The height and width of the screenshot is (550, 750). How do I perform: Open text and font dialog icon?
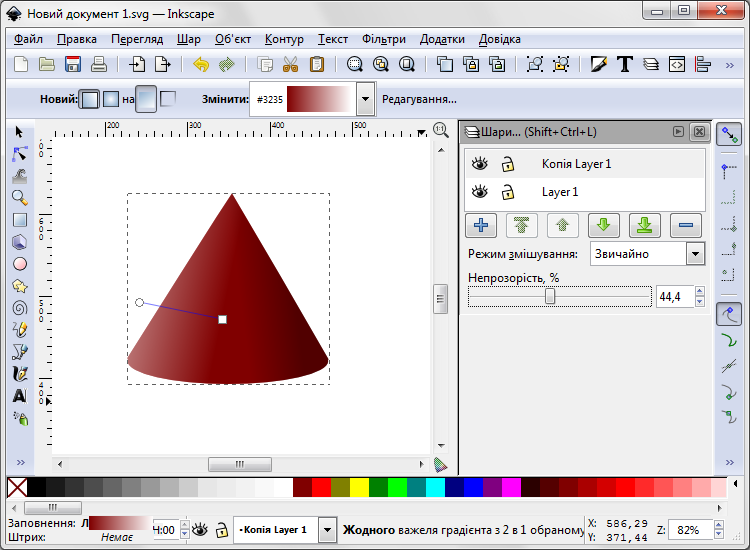coord(625,64)
